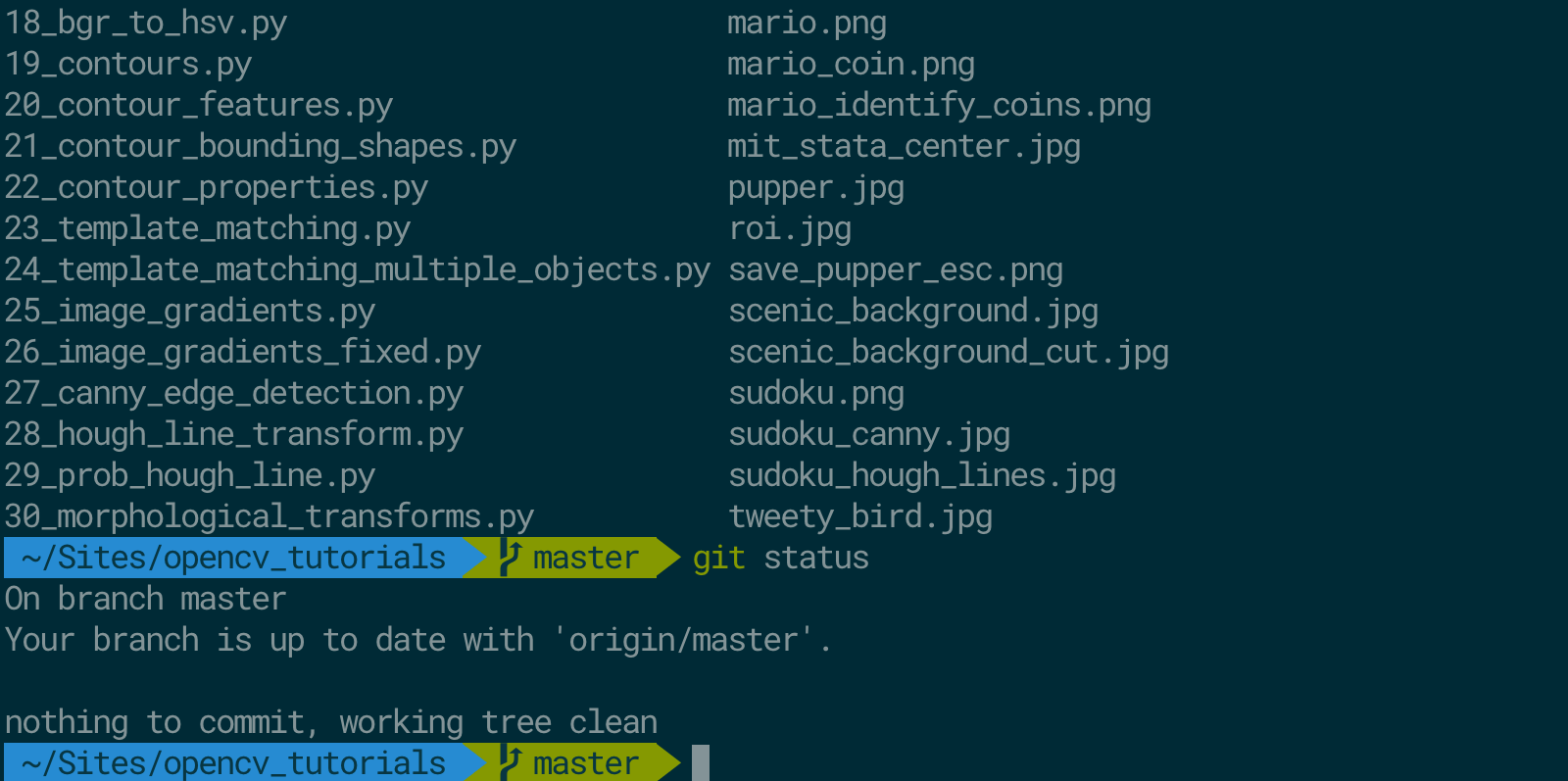Click the scenic_background_cut.jpg file name
1568x781 pixels.
click(949, 352)
